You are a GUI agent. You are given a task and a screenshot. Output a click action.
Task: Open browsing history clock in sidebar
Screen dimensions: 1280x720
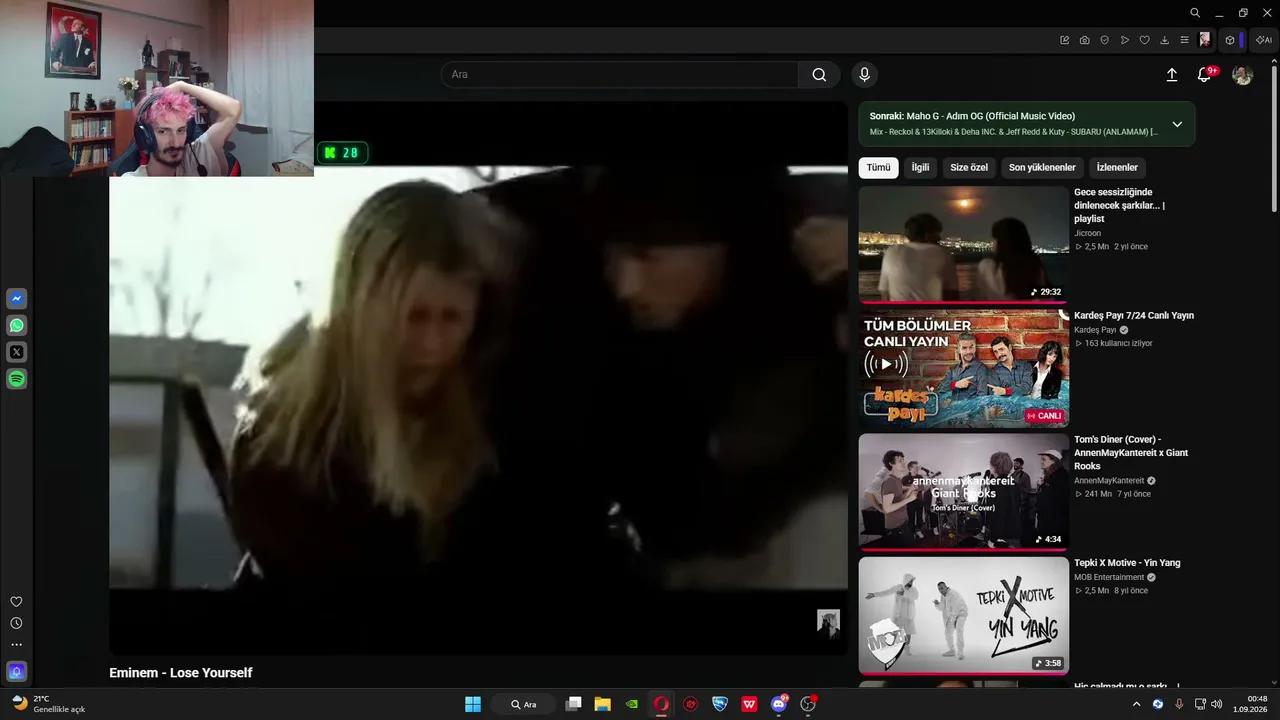click(x=16, y=623)
